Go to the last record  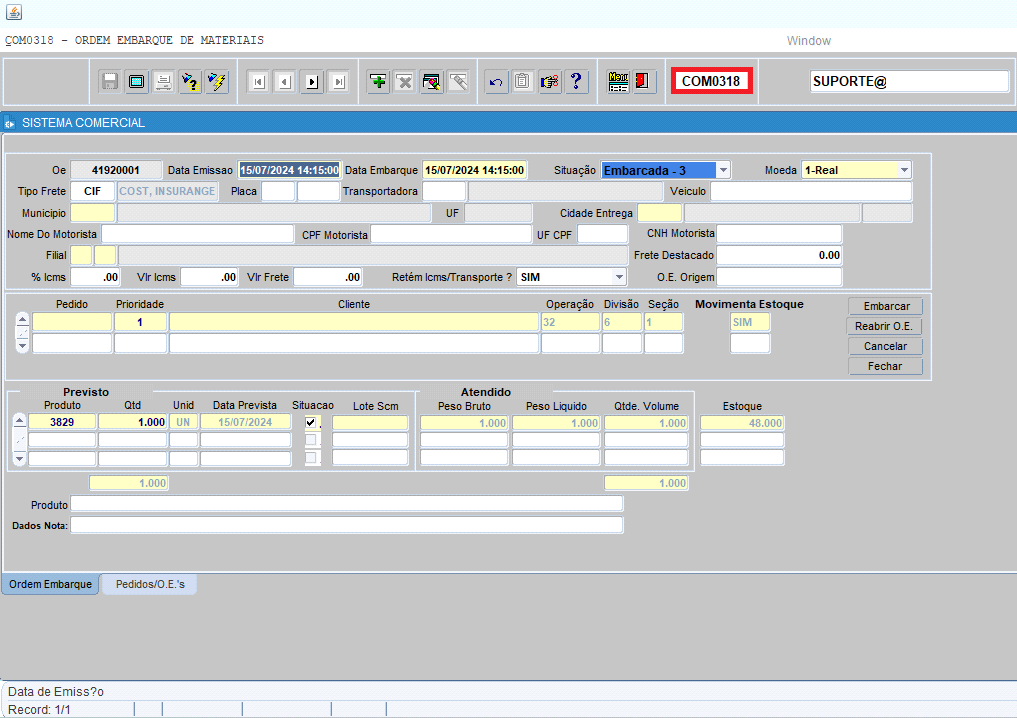[x=339, y=82]
